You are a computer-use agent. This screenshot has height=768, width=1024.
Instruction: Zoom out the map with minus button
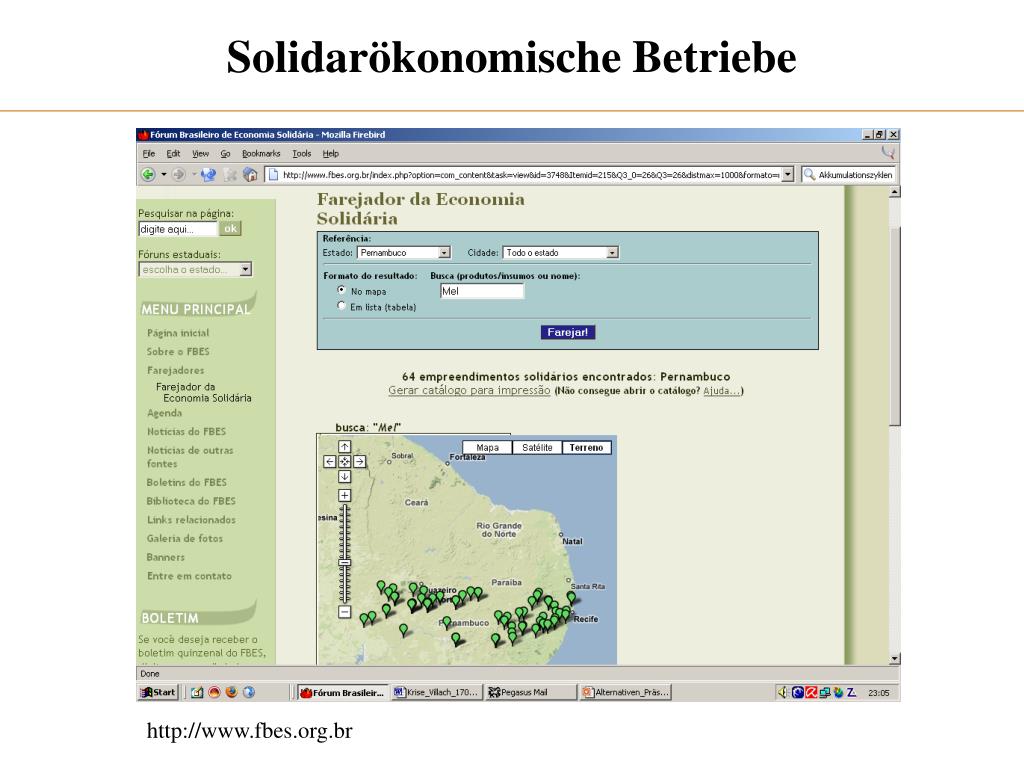(x=345, y=612)
